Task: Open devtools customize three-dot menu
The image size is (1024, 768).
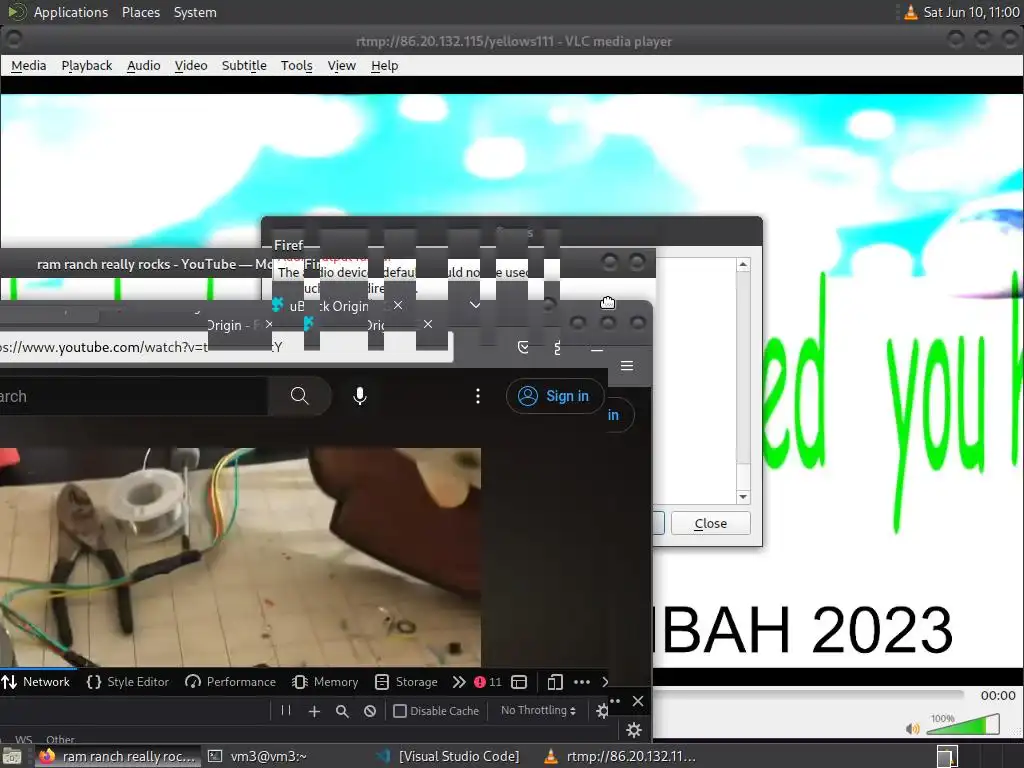Action: coord(582,682)
